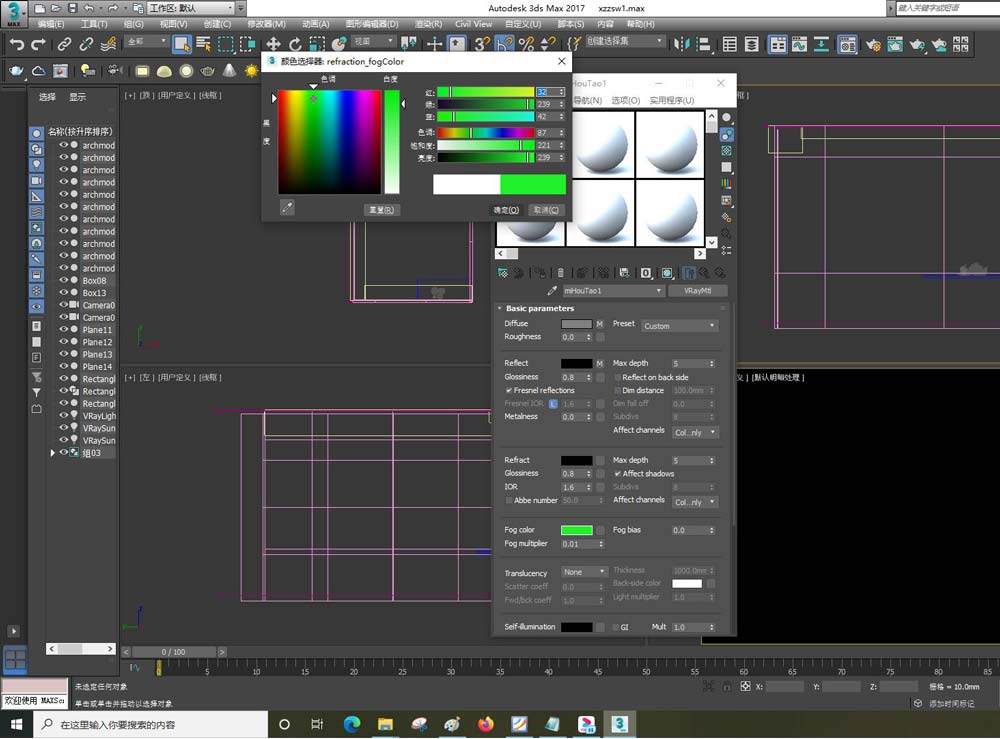1000x739 pixels.
Task: Disable the Fresnel reflections checkbox
Action: pos(509,390)
